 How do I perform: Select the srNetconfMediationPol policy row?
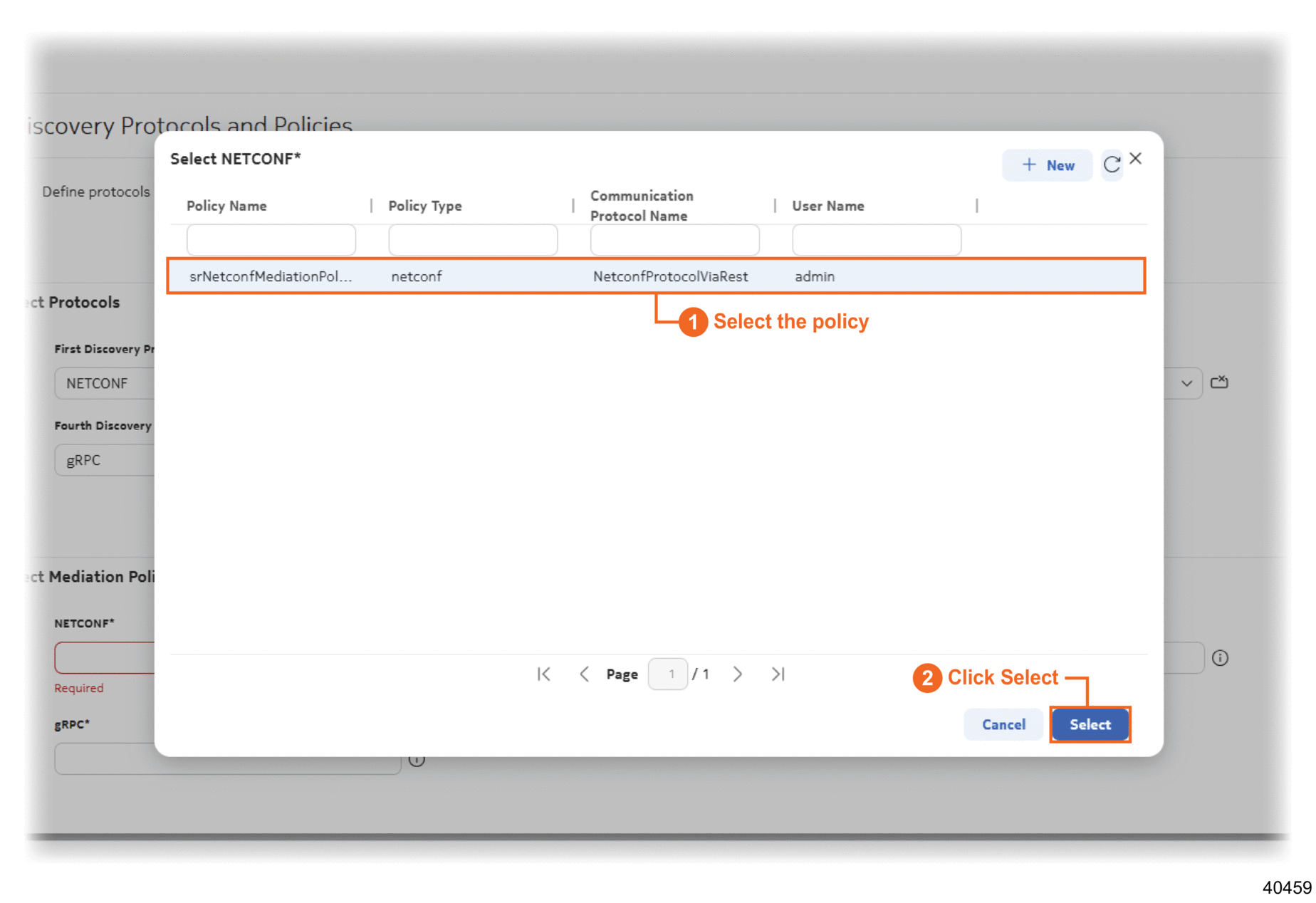[x=655, y=276]
